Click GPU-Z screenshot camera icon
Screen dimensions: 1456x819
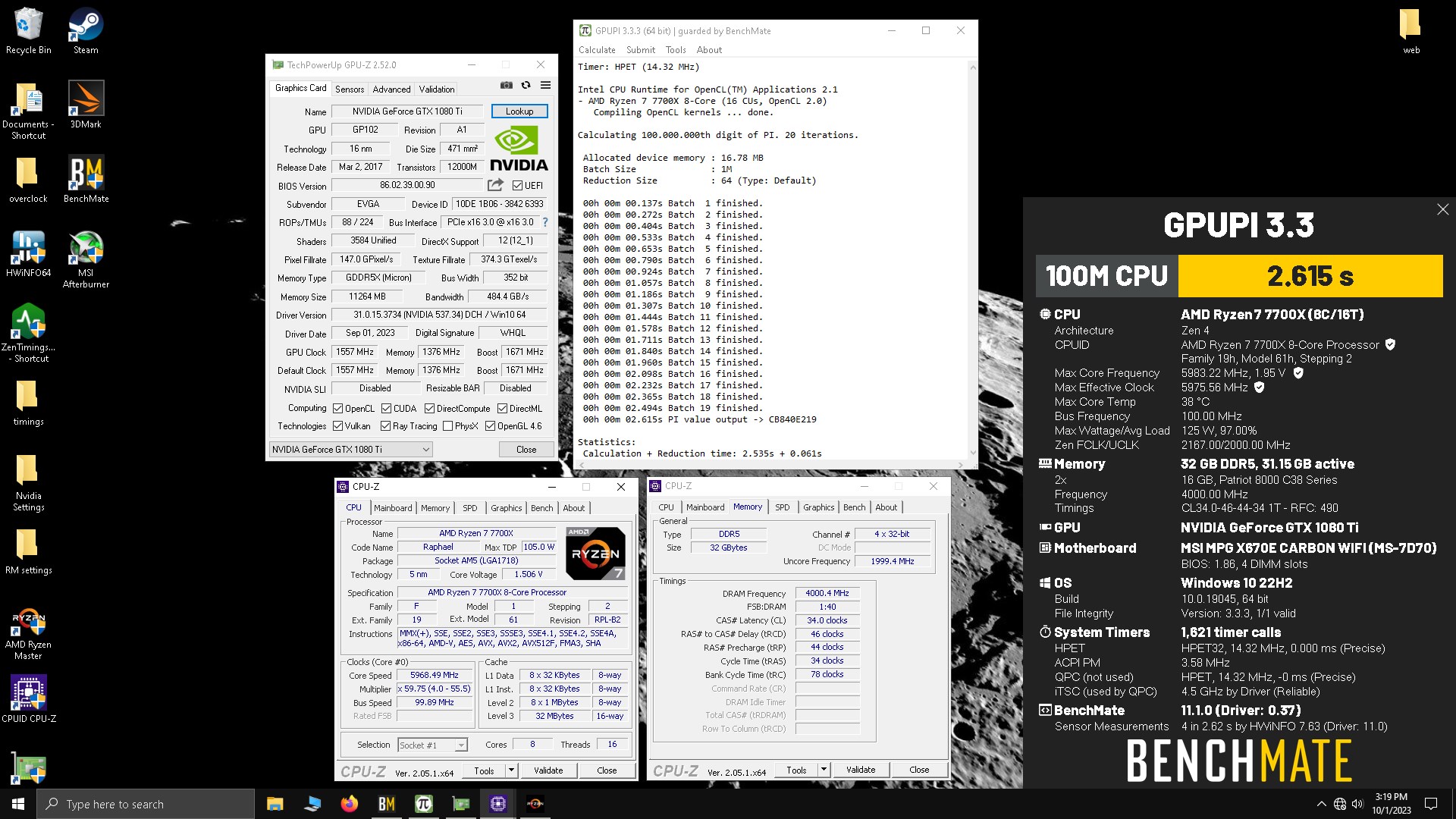507,85
